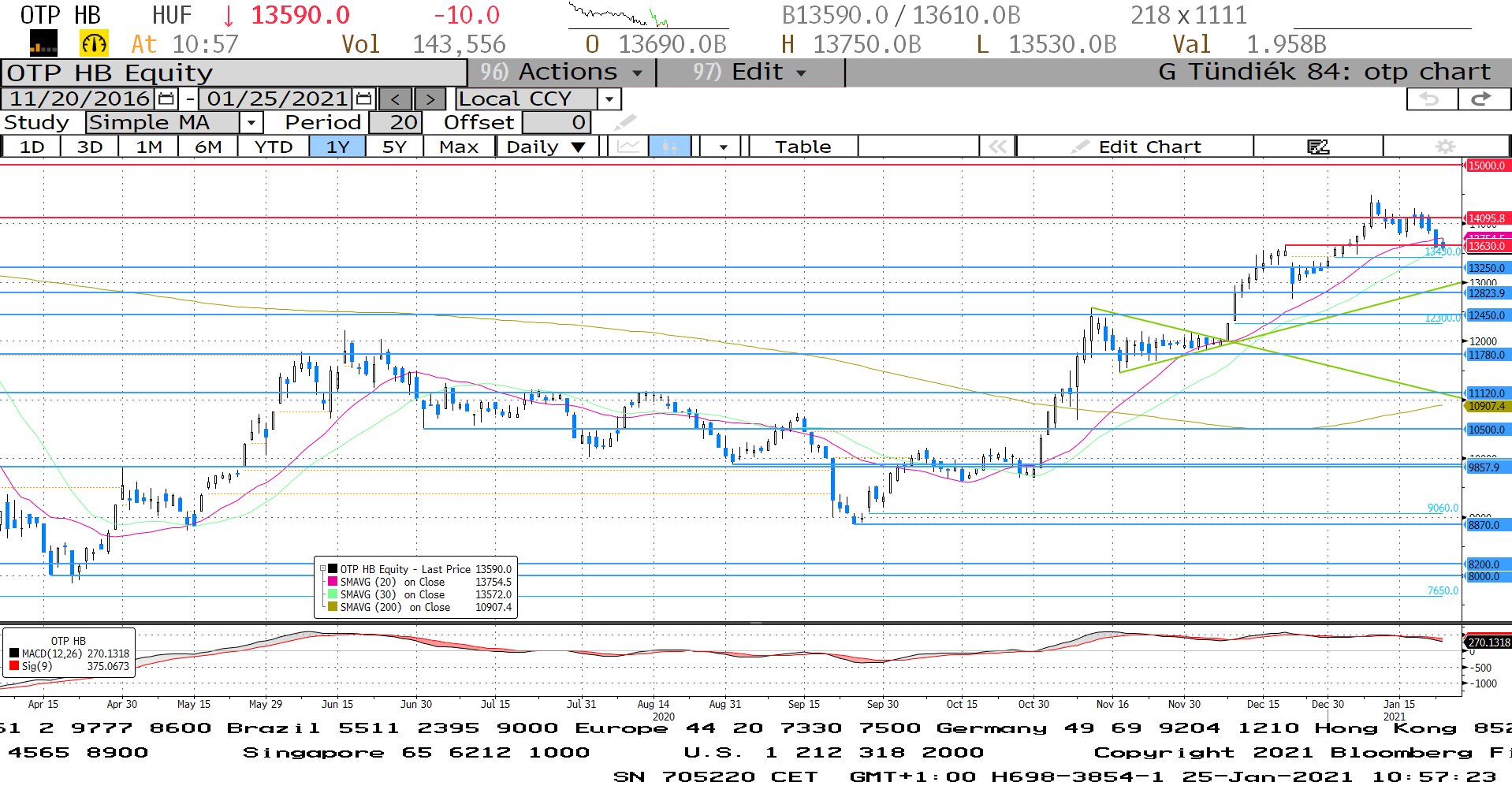The width and height of the screenshot is (1512, 808).
Task: Step date range backward with left arrow
Action: click(396, 99)
